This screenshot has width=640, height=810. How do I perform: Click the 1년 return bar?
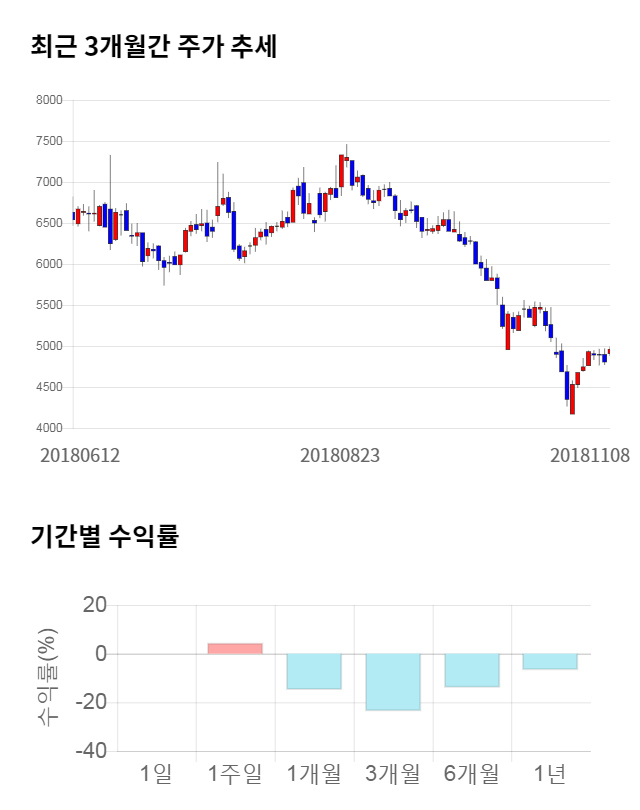click(550, 661)
